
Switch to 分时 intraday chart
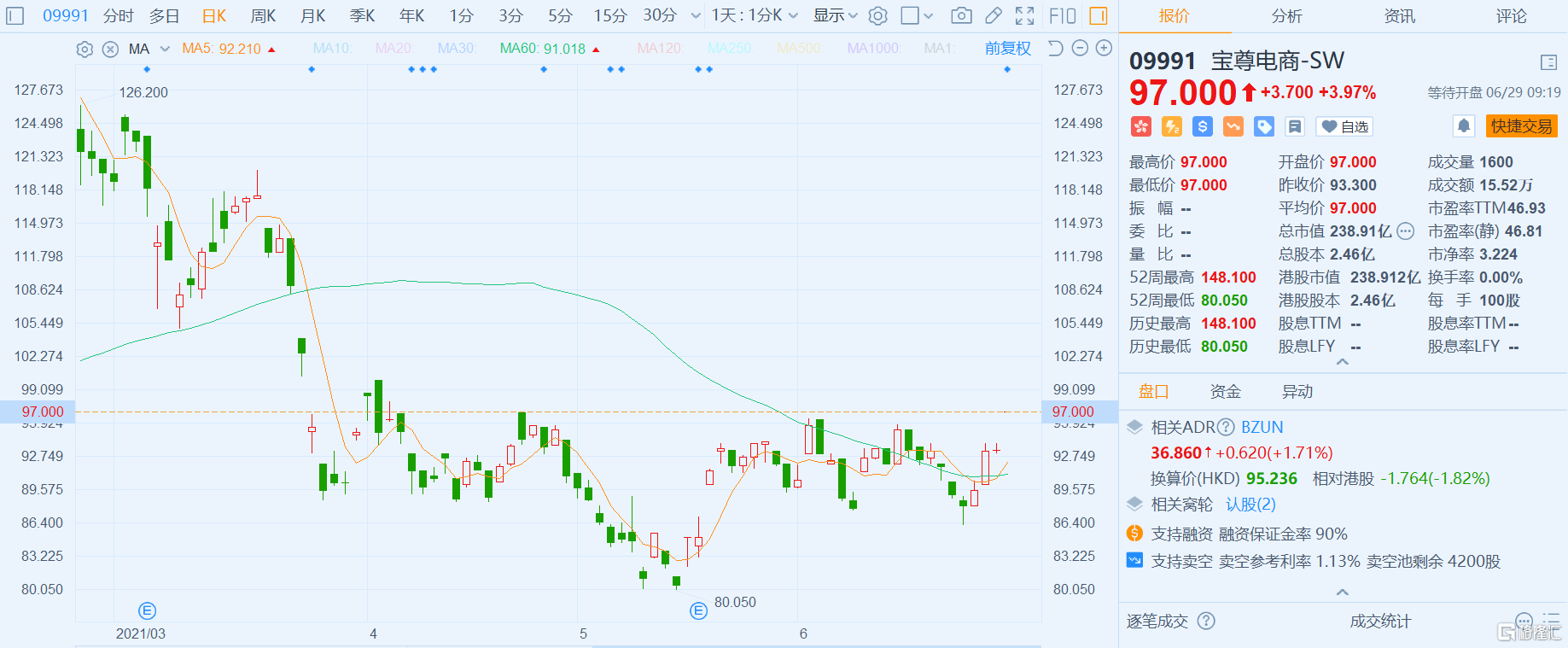click(x=119, y=15)
